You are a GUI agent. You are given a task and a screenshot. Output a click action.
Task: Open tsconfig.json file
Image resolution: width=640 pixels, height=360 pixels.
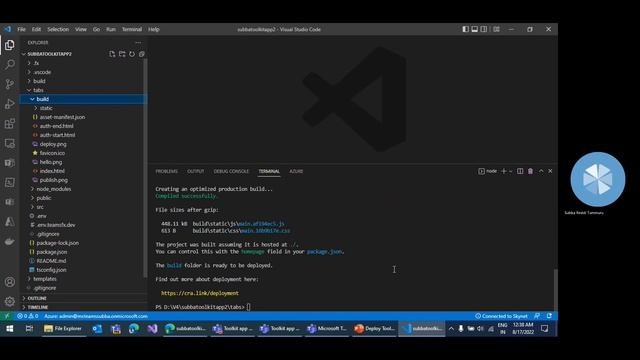pos(83,269)
